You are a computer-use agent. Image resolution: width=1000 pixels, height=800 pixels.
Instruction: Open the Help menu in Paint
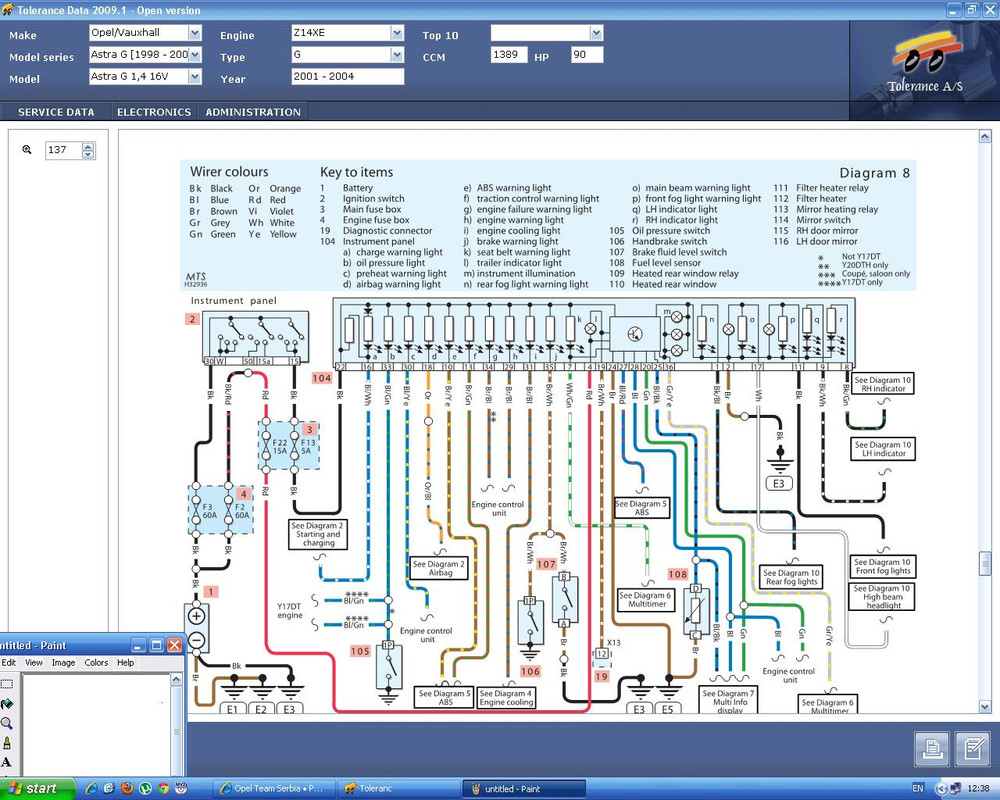tap(126, 663)
